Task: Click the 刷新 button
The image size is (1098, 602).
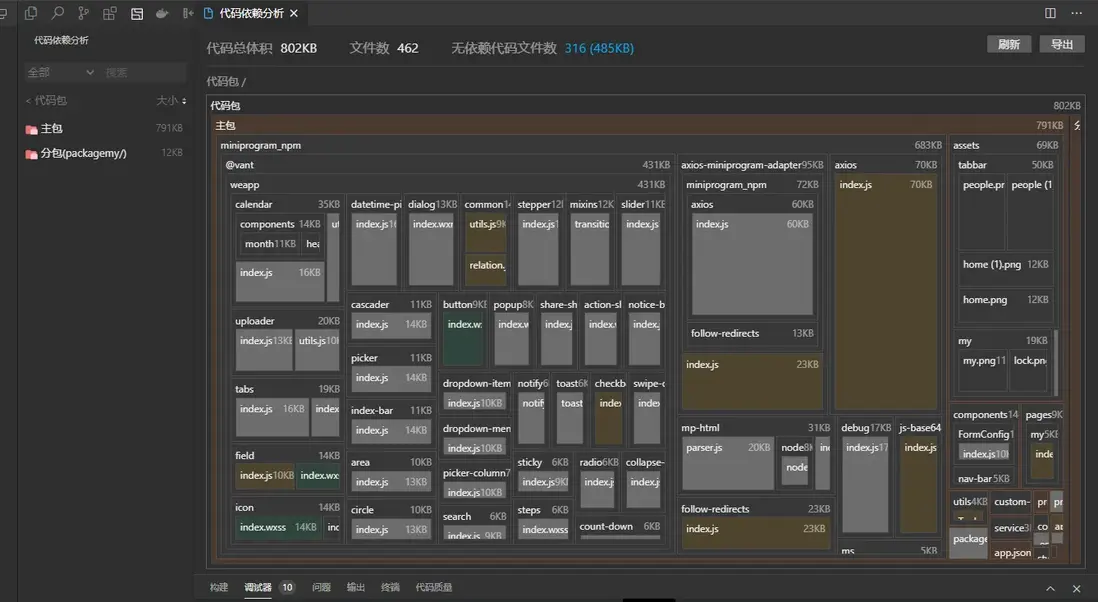Action: [1009, 45]
